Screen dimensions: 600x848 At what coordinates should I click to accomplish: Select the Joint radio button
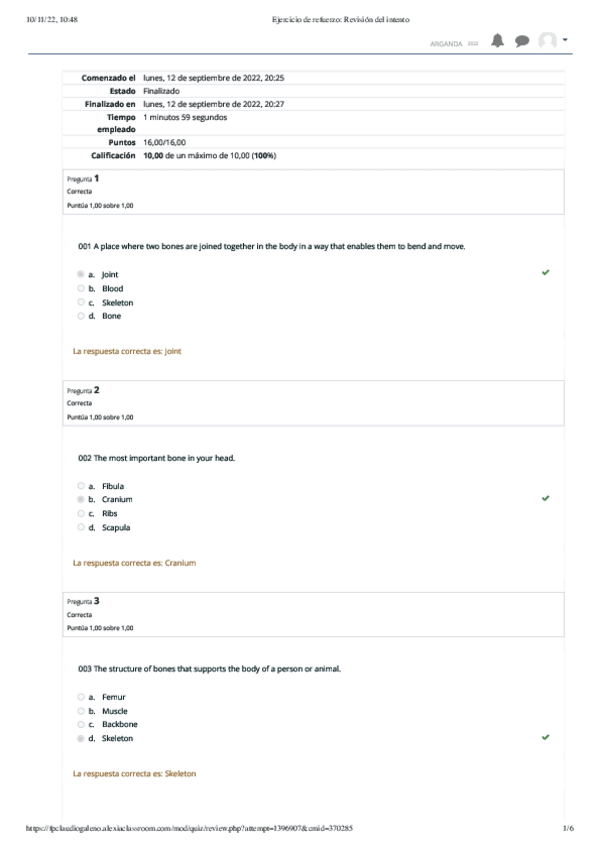[81, 274]
